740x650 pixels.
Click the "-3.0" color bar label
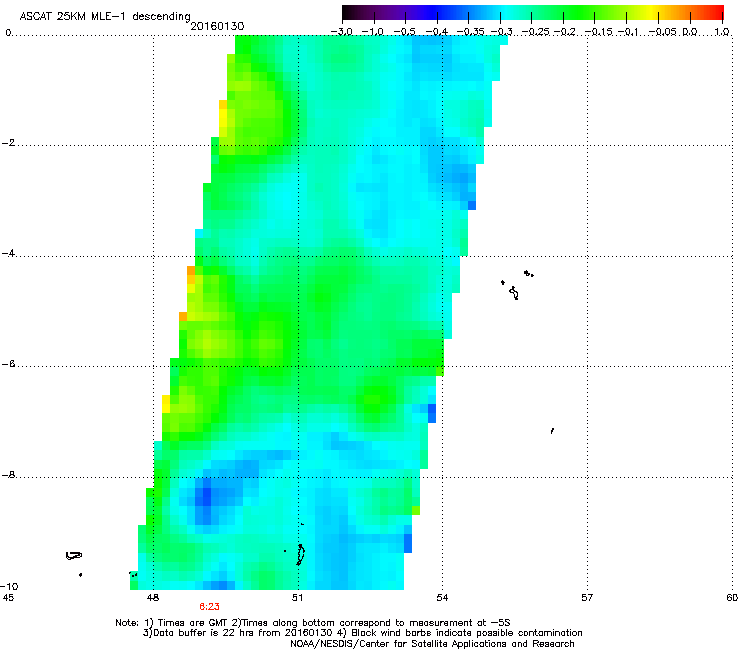coord(342,32)
